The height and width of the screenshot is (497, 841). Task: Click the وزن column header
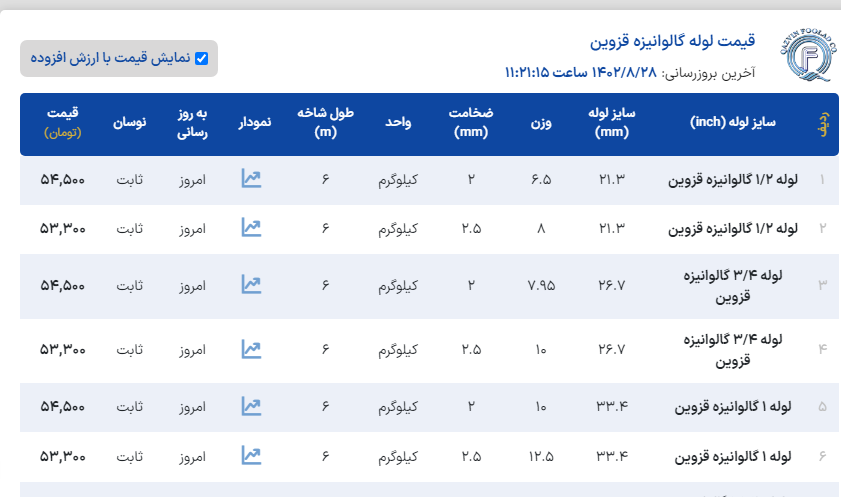tap(541, 122)
